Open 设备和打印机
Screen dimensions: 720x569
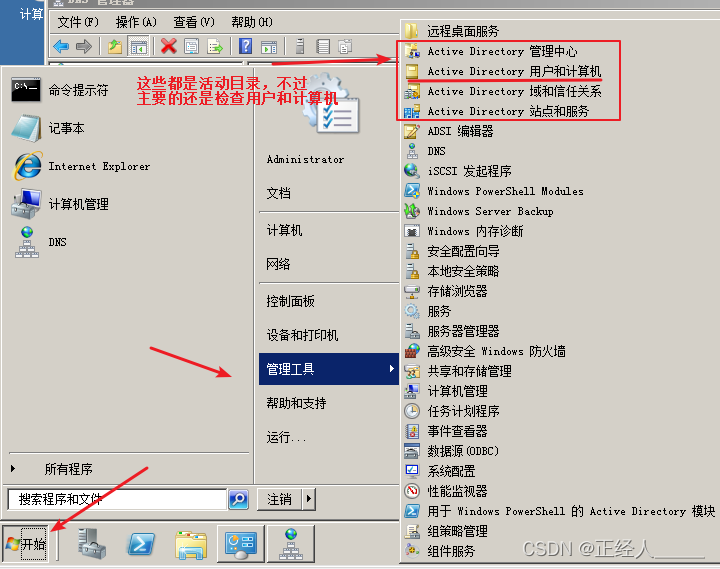coord(302,335)
